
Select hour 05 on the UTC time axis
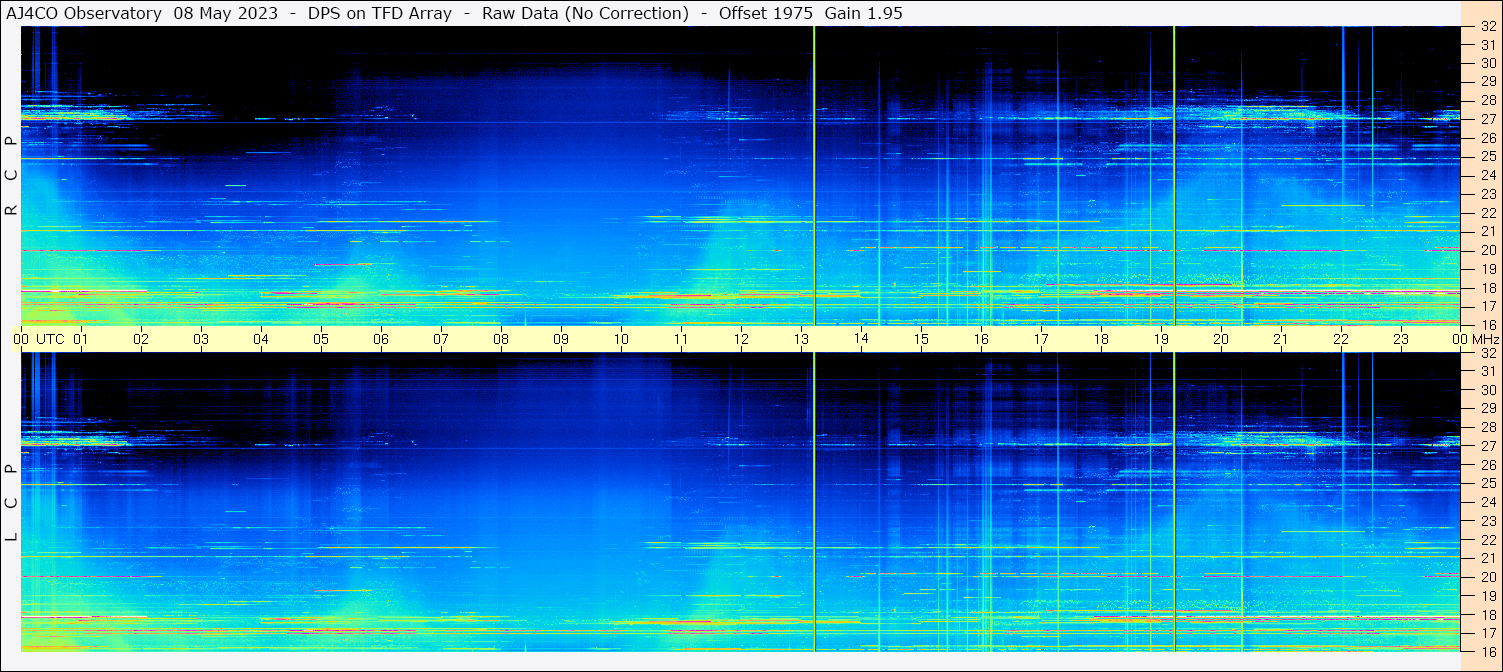[x=321, y=339]
